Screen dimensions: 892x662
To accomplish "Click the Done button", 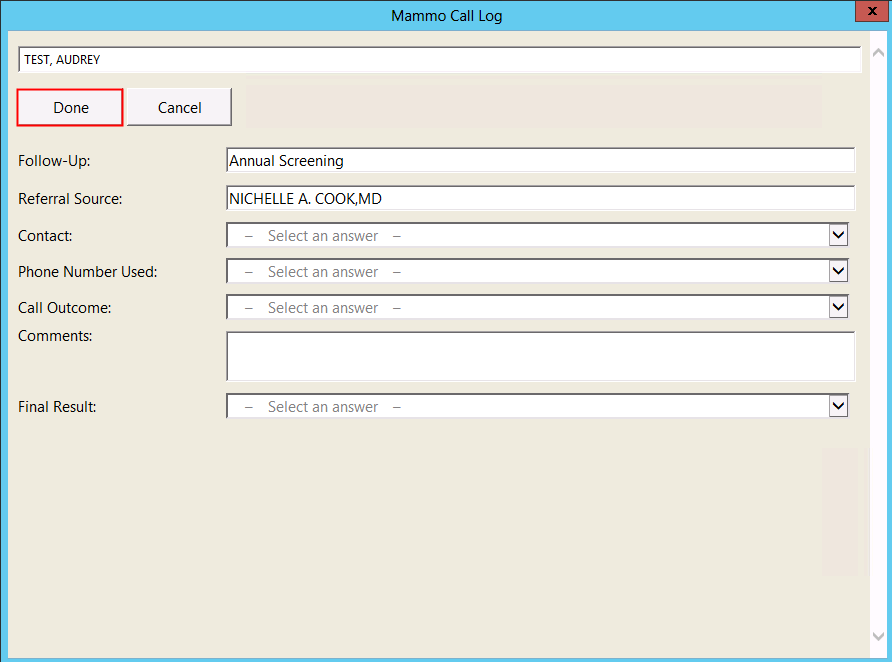I will click(70, 107).
